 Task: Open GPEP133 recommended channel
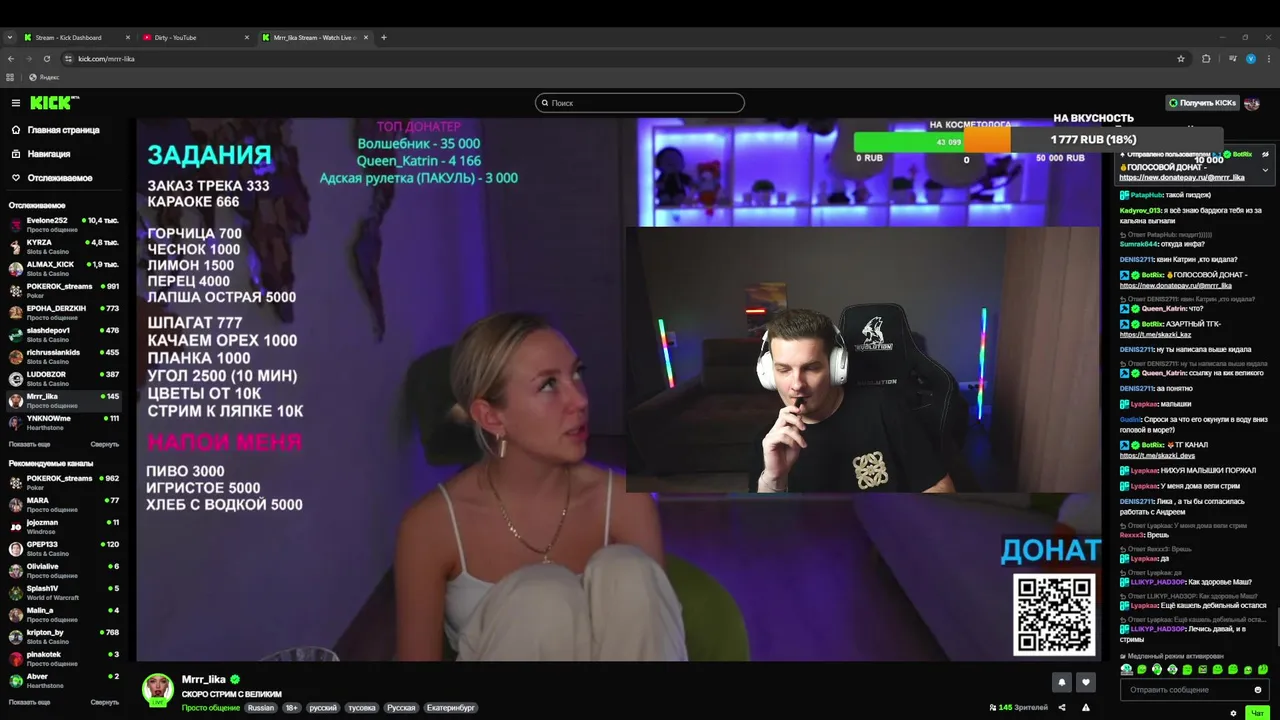(x=65, y=549)
